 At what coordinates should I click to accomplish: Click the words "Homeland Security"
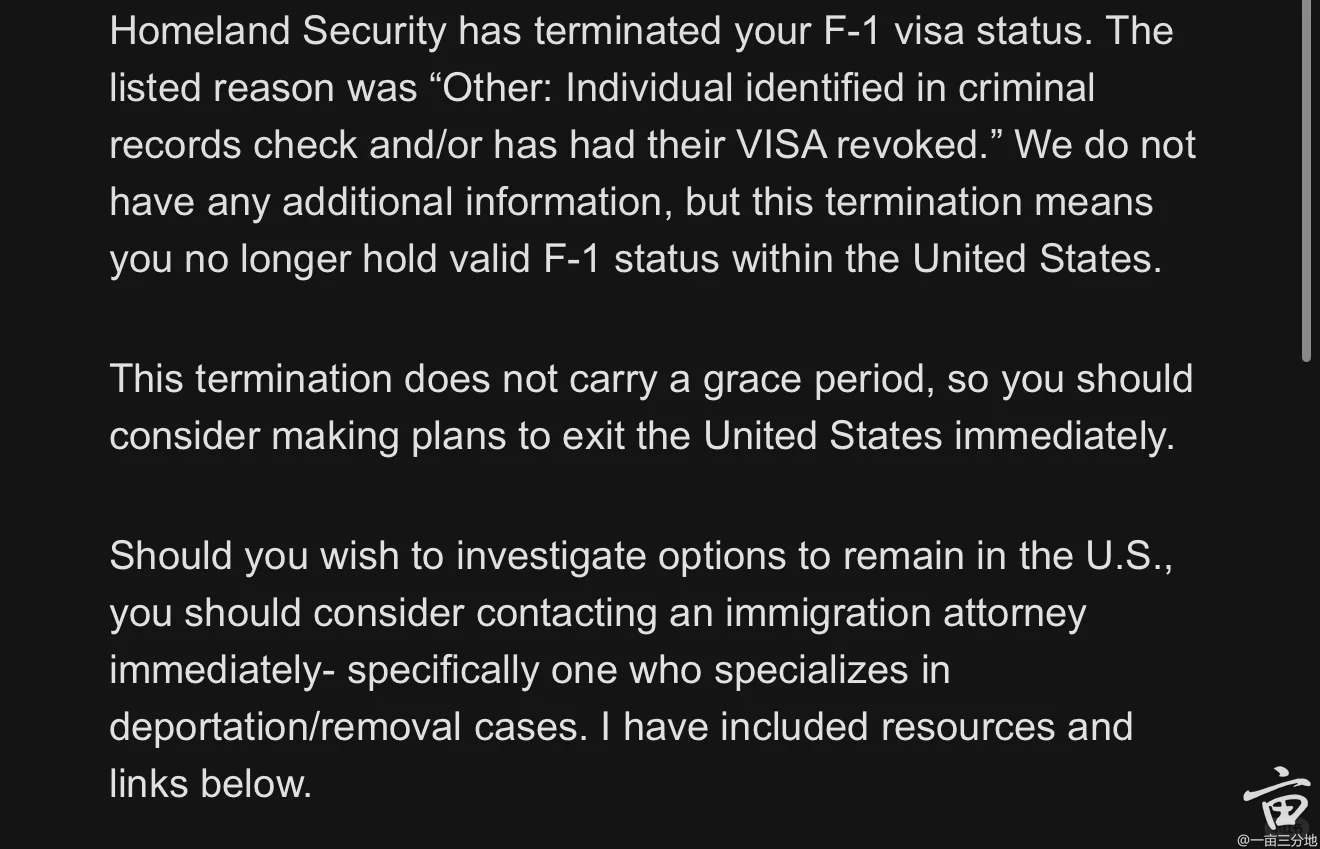point(278,31)
